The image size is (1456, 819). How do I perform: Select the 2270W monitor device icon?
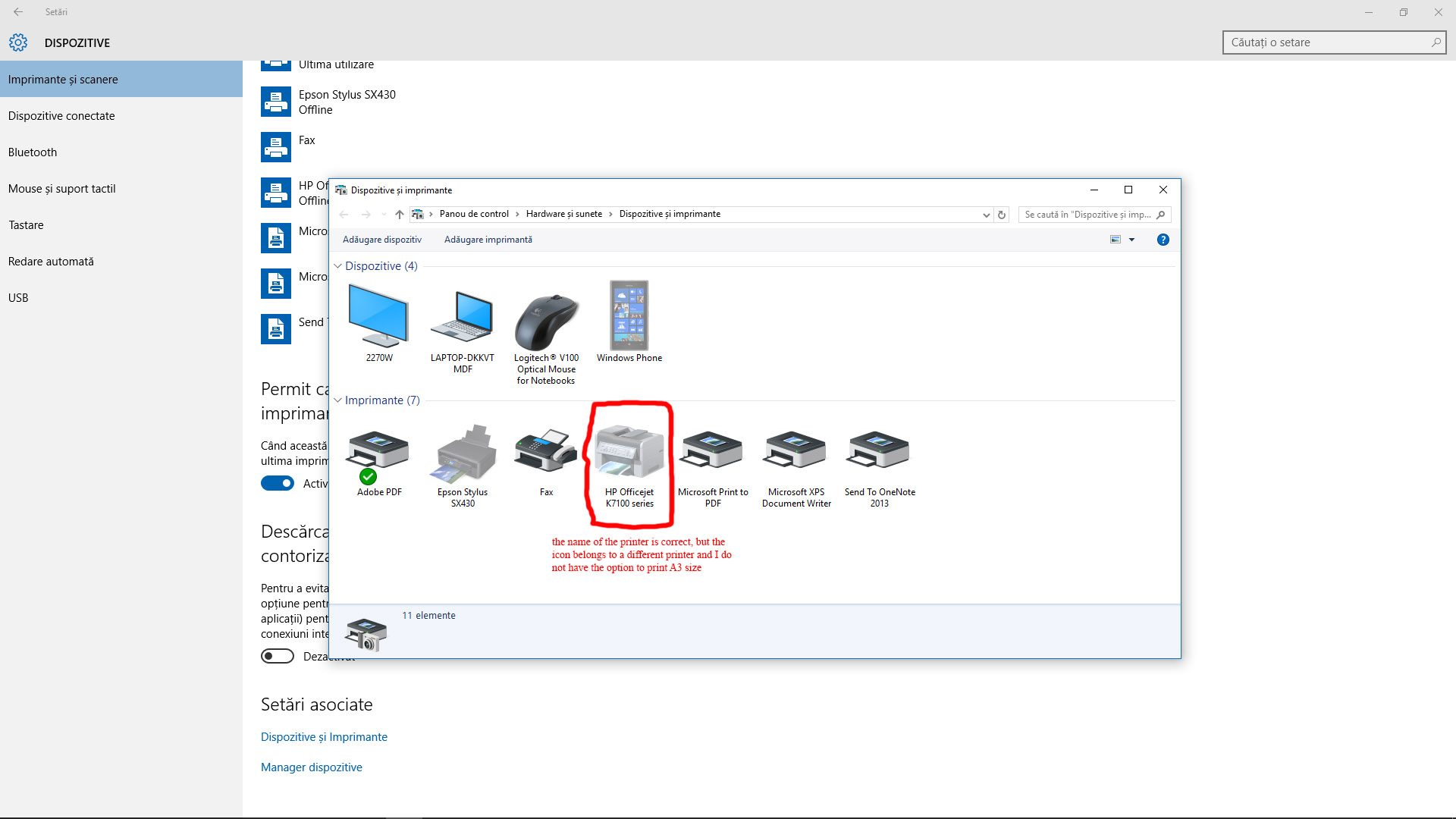coord(378,315)
